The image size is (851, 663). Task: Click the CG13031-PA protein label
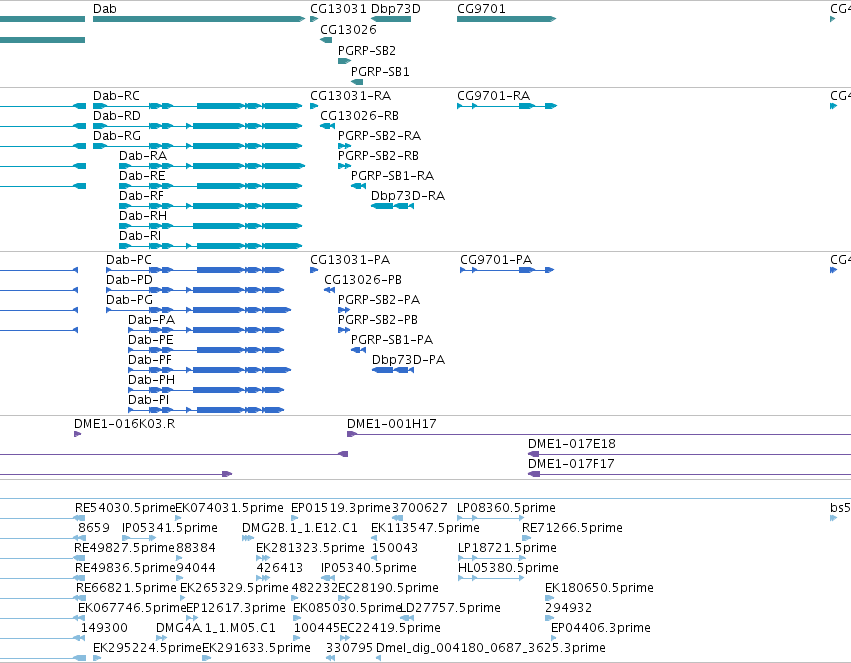click(350, 260)
